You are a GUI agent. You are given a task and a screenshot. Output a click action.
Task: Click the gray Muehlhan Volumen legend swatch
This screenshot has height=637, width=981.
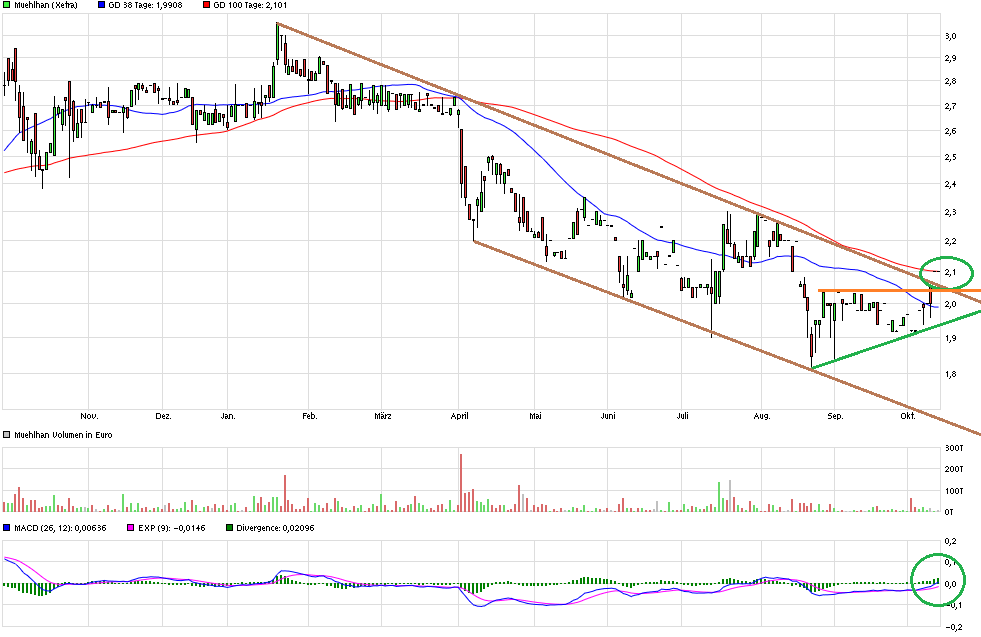coord(7,435)
